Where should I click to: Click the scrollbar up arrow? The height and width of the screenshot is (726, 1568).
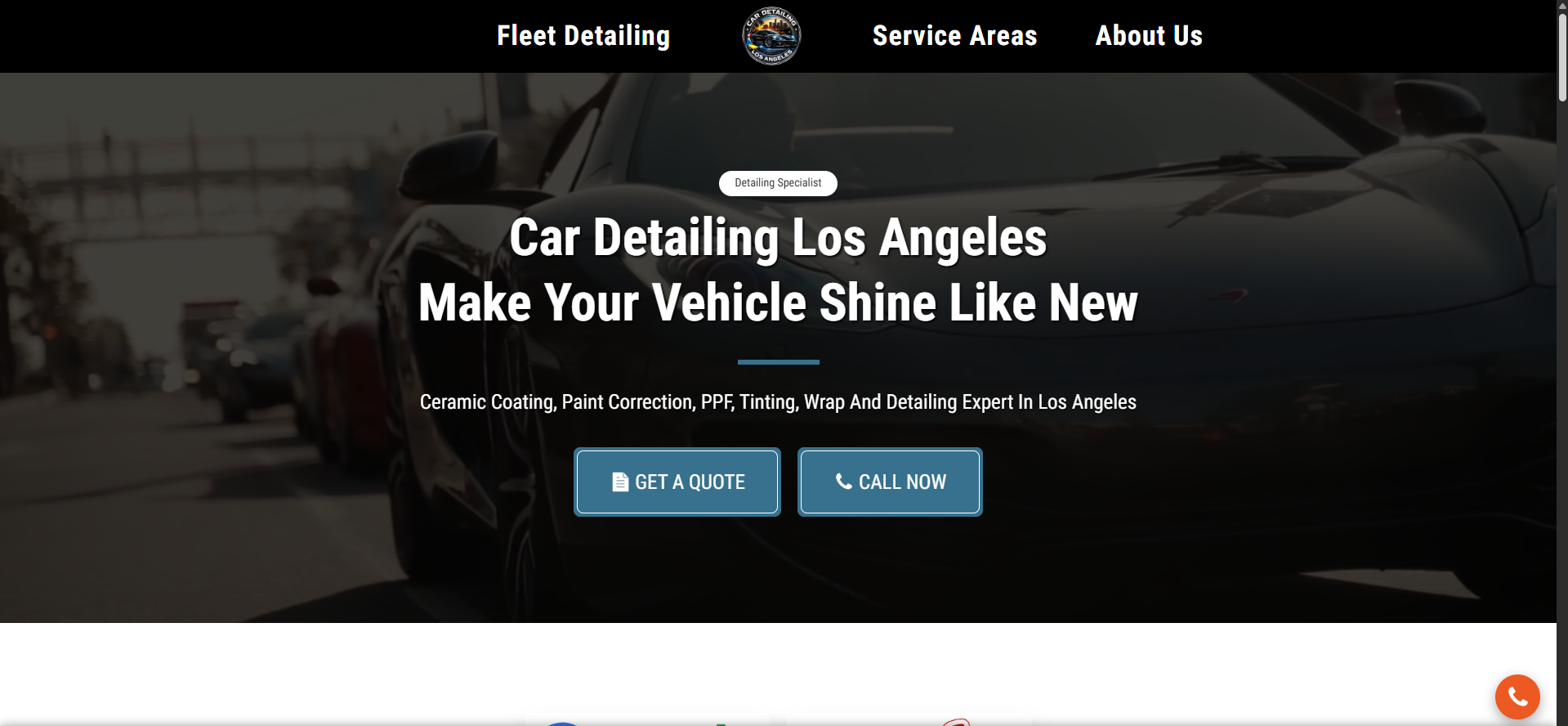[x=1562, y=6]
